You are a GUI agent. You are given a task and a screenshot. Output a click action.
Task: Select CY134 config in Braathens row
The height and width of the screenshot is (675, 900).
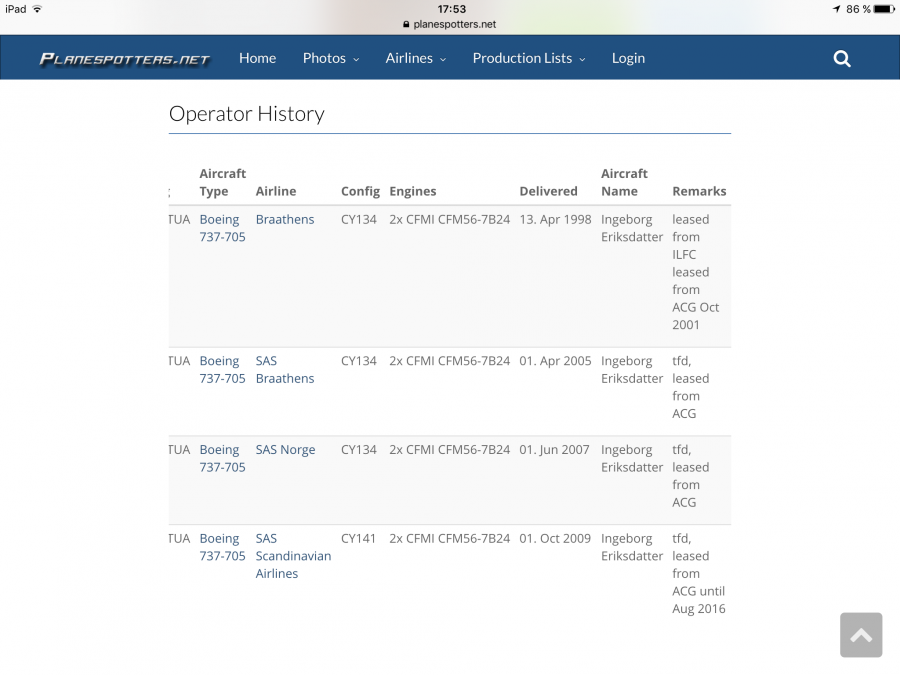coord(359,219)
